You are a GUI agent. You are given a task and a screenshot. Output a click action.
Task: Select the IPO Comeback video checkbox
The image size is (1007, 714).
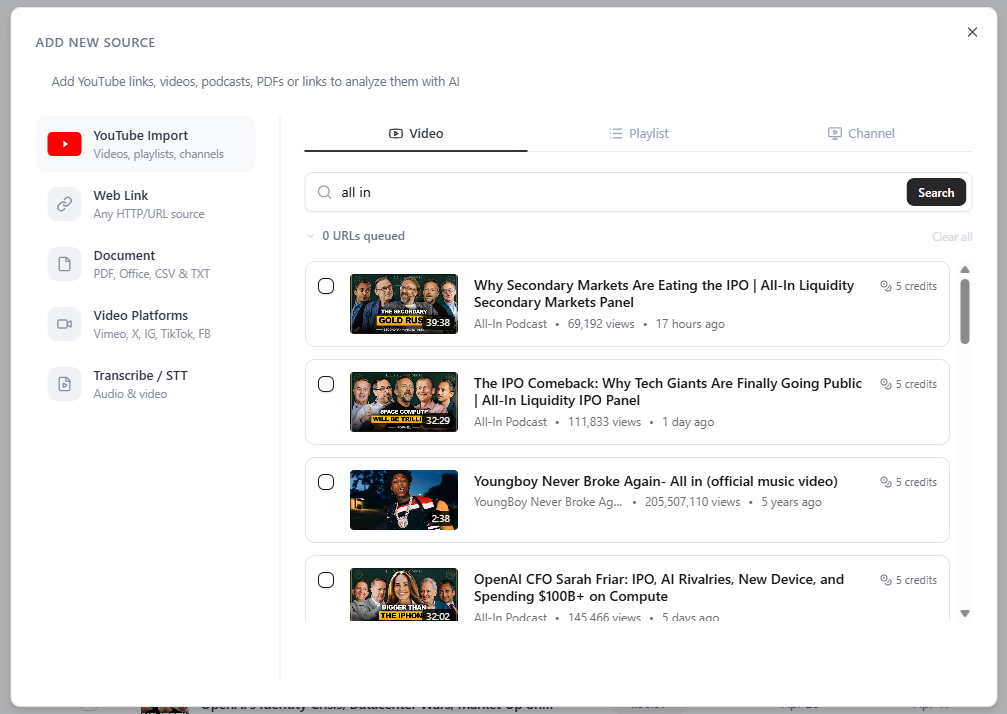pos(326,384)
